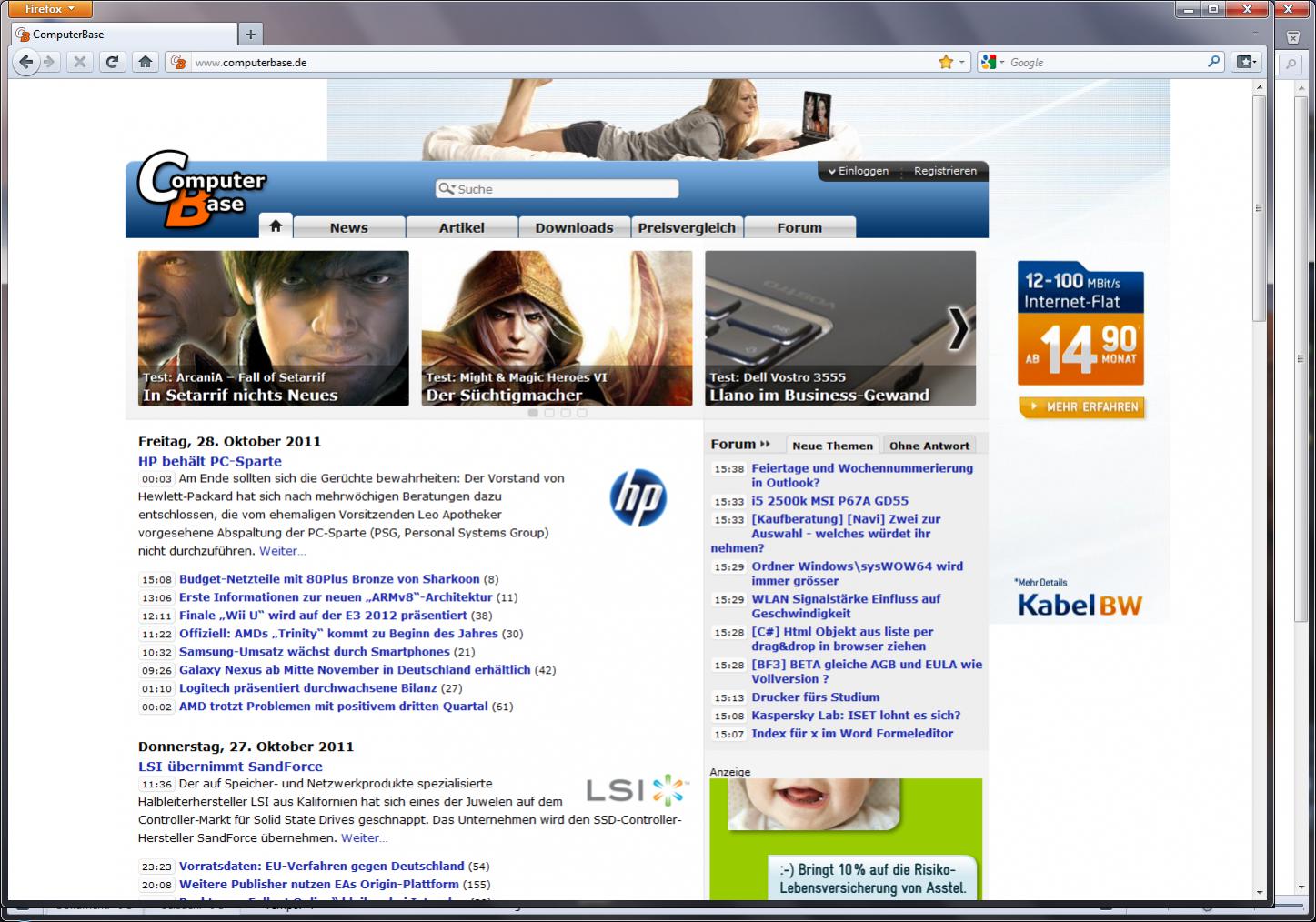Reload the page with the refresh icon
The width and height of the screenshot is (1316, 922).
tap(112, 62)
